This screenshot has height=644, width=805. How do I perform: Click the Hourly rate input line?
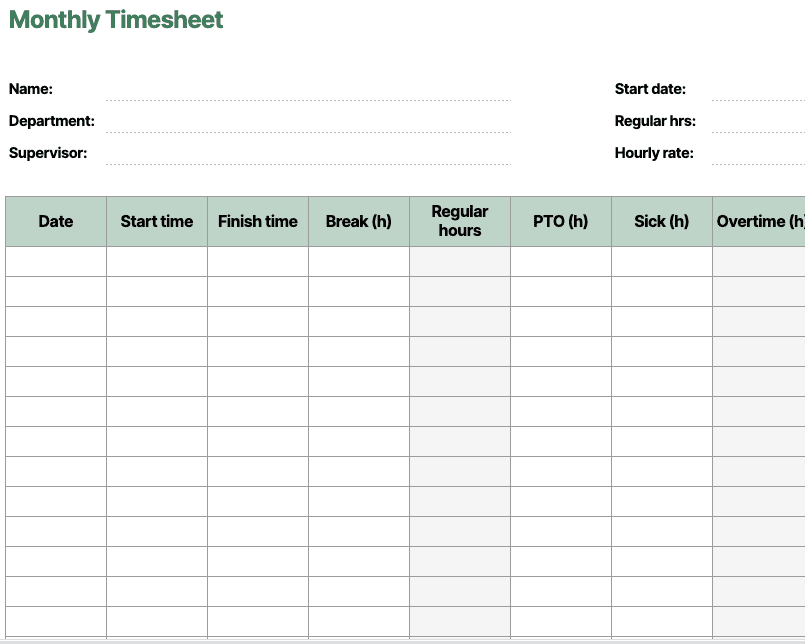758,154
